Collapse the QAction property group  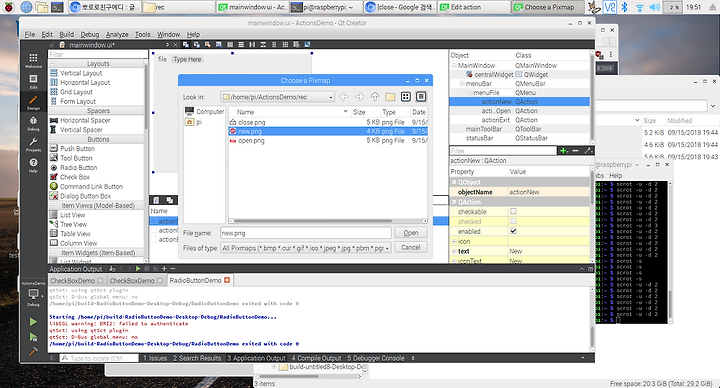point(454,202)
